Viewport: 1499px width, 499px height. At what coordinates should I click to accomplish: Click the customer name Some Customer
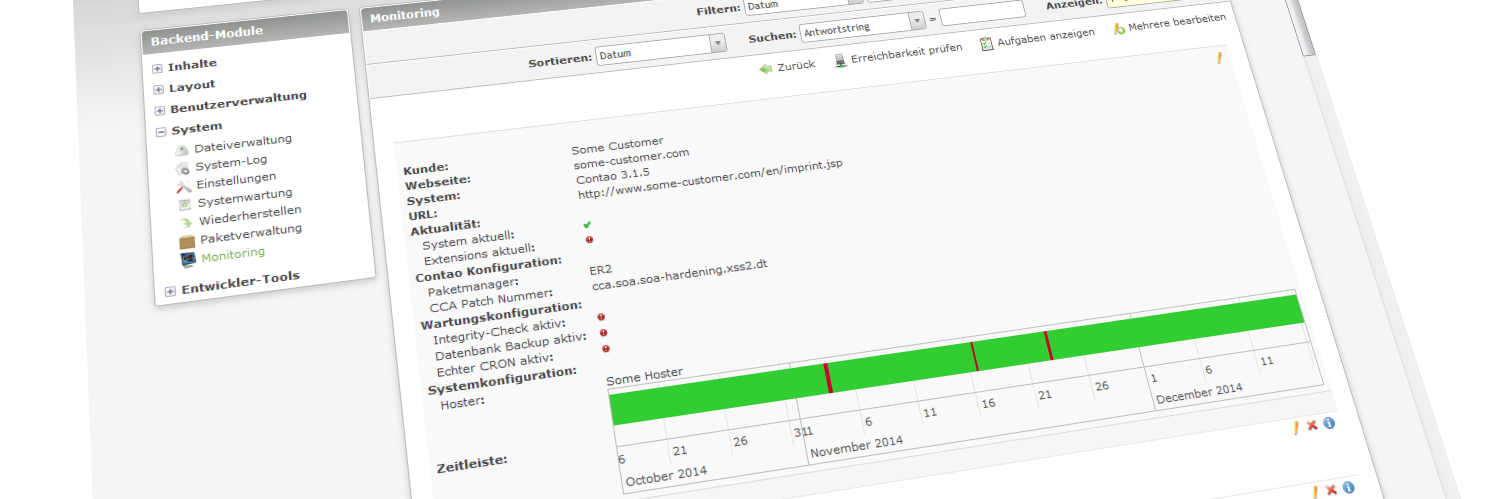point(617,144)
